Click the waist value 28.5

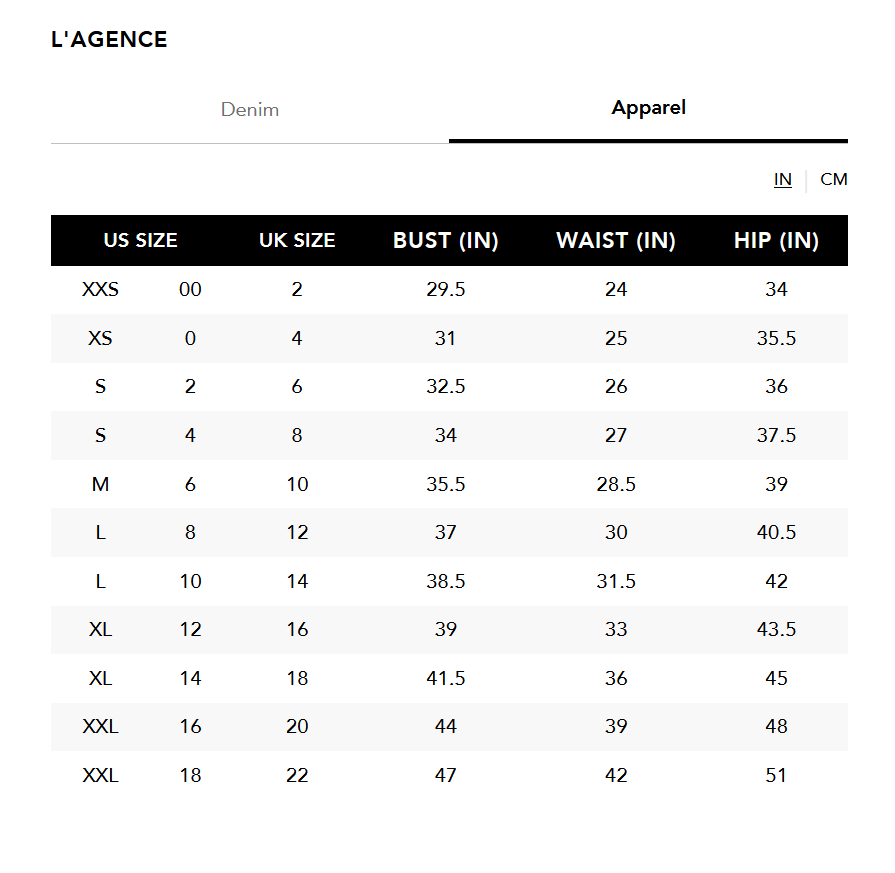click(x=616, y=485)
